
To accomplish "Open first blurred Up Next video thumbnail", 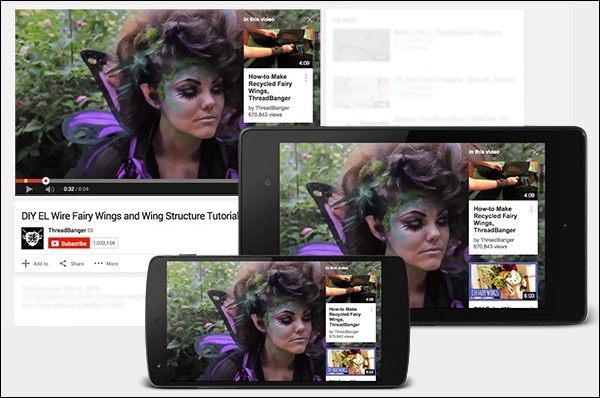I will [361, 45].
